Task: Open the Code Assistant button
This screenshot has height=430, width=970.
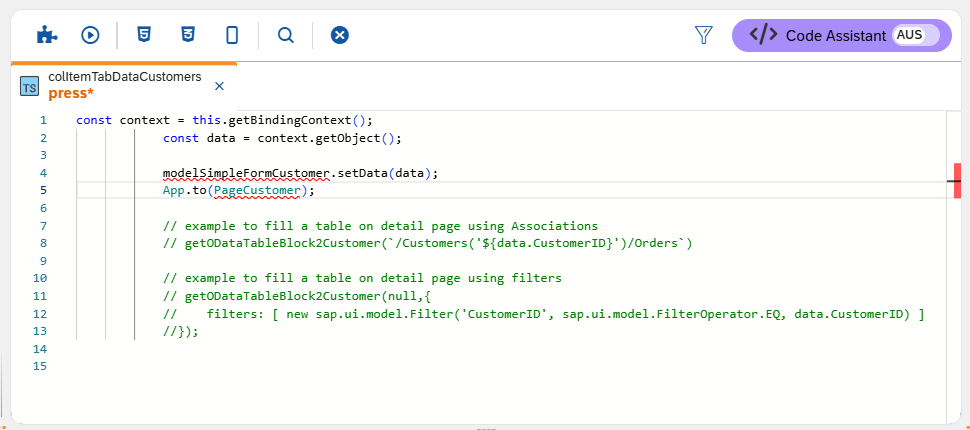Action: (841, 35)
